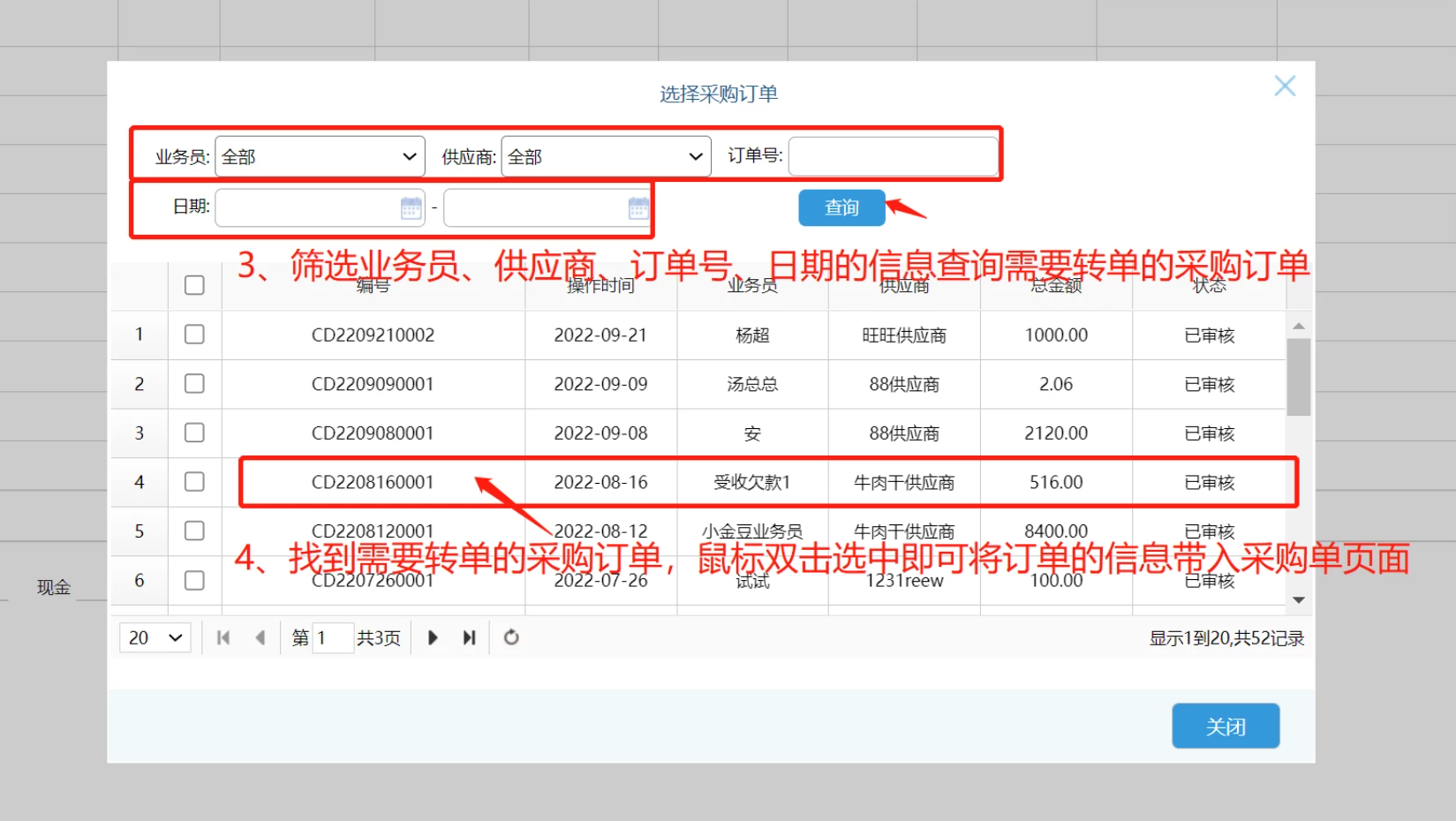1456x821 pixels.
Task: Change the page size dropdown showing 20
Action: pos(155,637)
